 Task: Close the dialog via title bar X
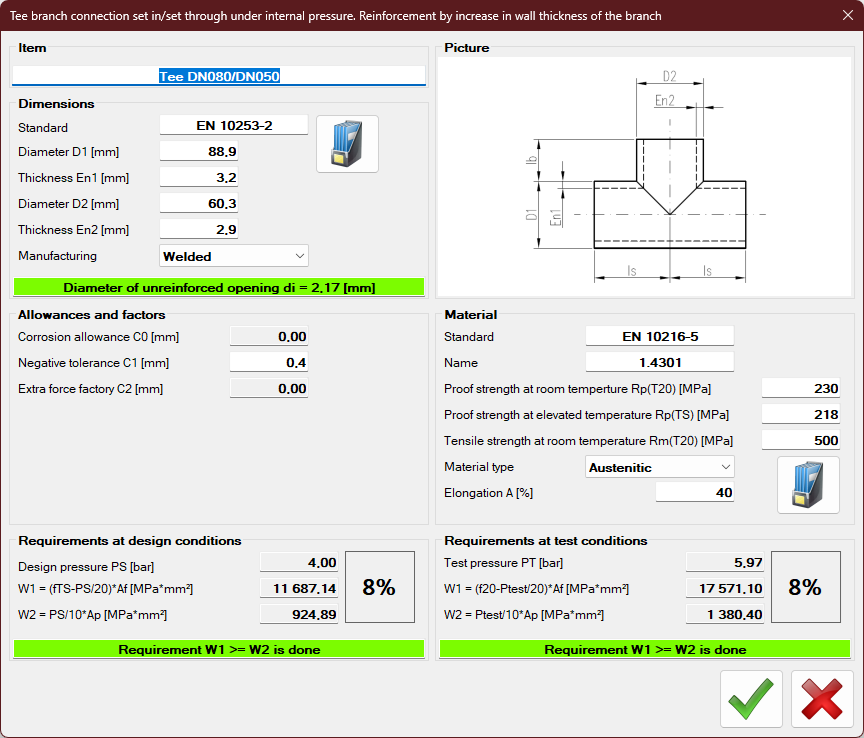[x=847, y=16]
